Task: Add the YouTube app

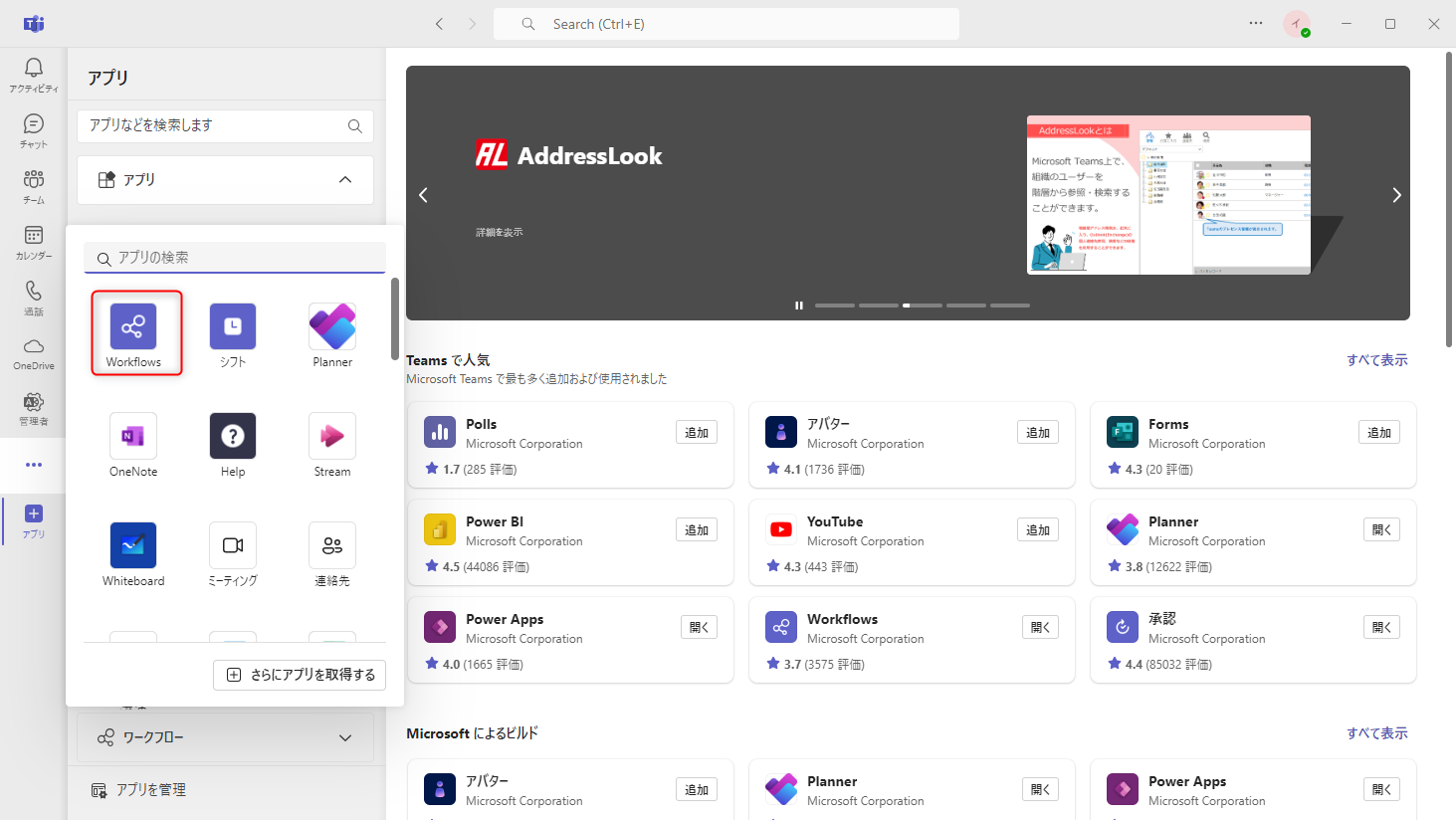Action: pos(1038,530)
